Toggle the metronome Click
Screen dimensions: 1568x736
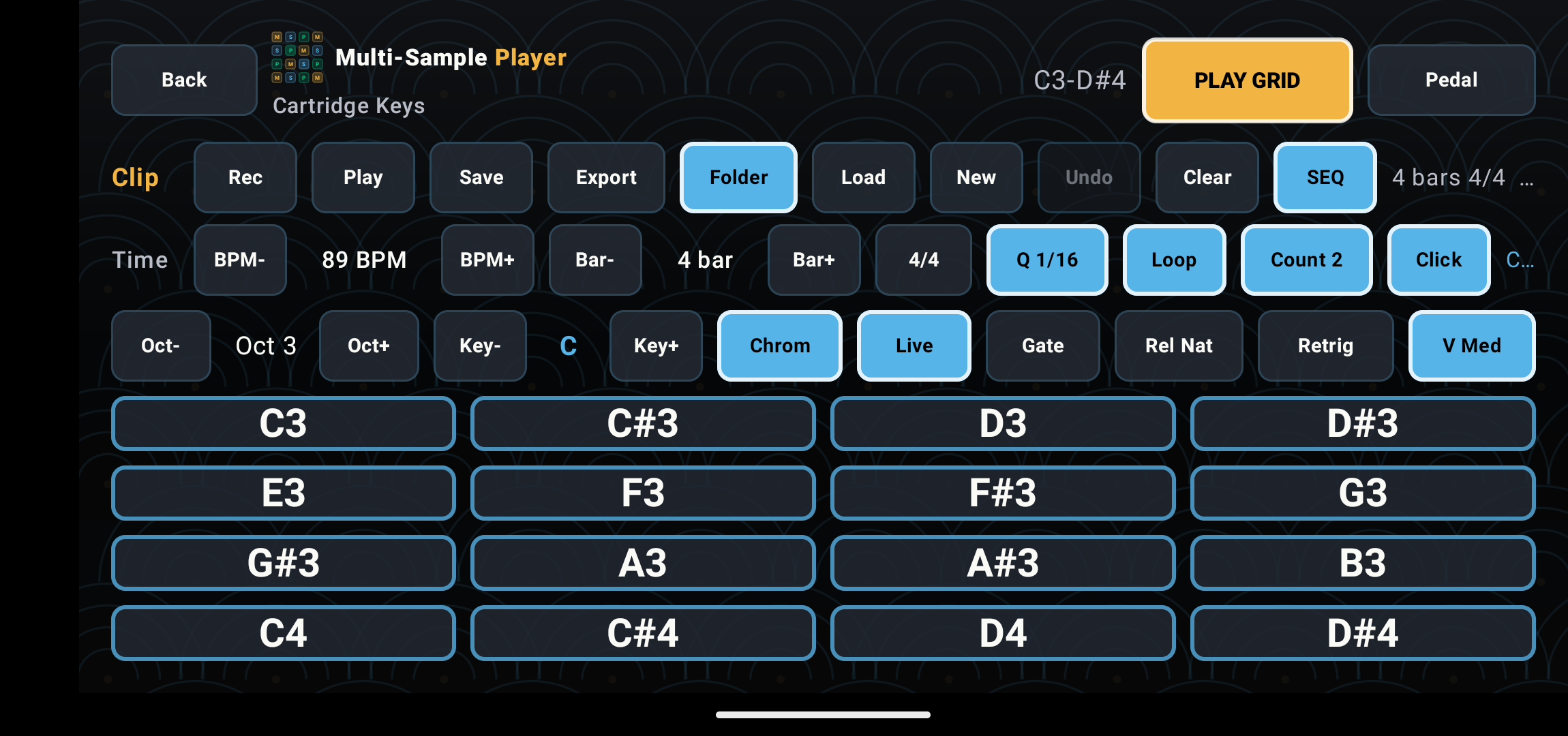[1438, 260]
